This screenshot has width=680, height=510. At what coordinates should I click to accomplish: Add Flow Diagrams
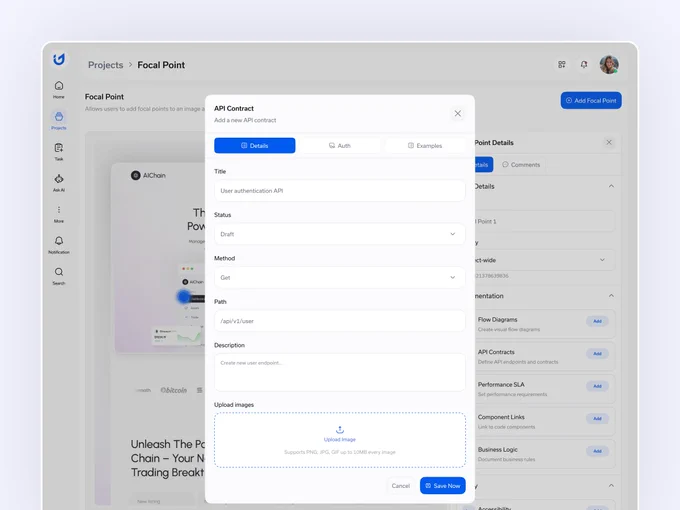click(597, 321)
